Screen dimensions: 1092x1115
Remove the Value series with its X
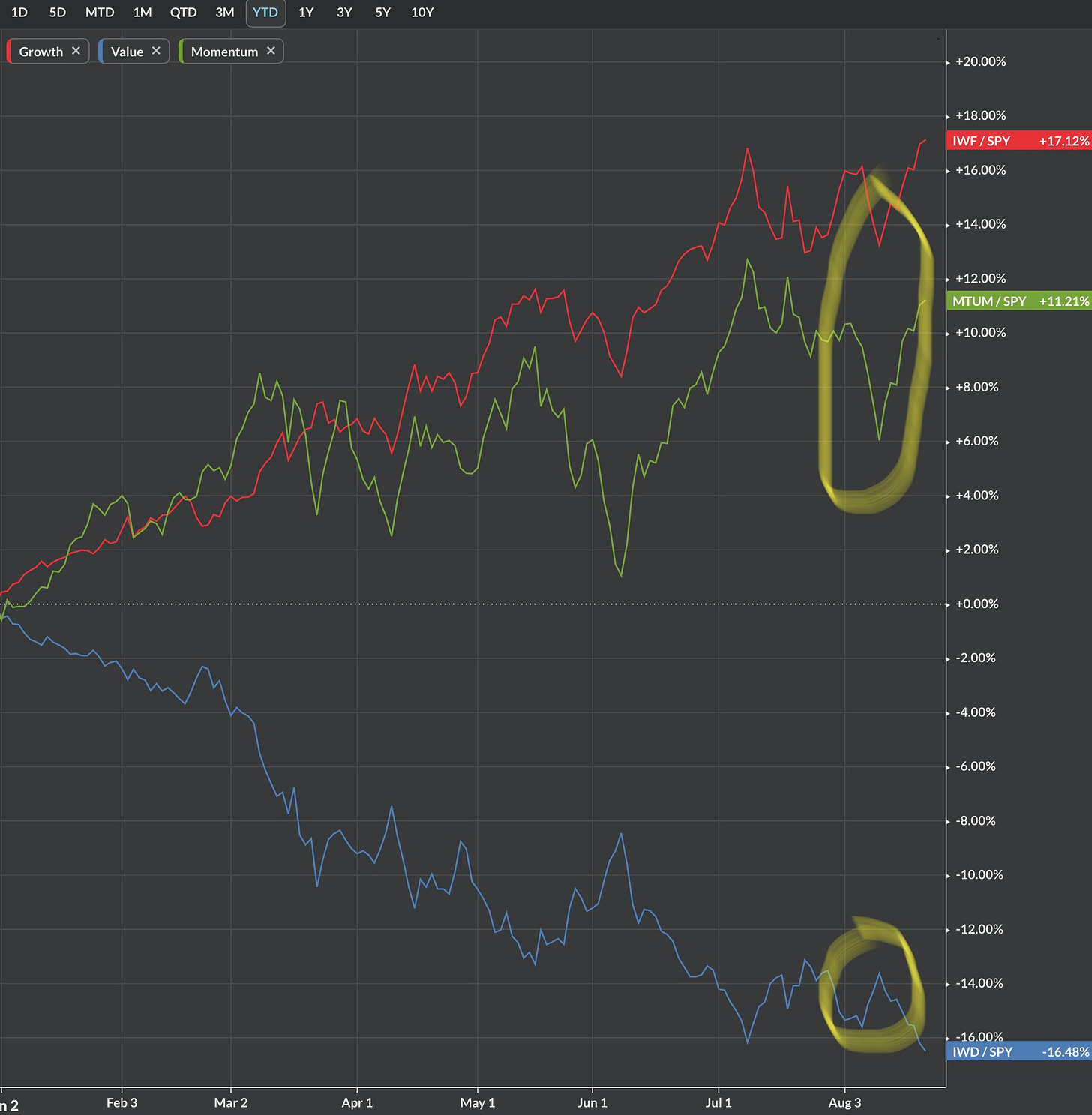point(156,51)
